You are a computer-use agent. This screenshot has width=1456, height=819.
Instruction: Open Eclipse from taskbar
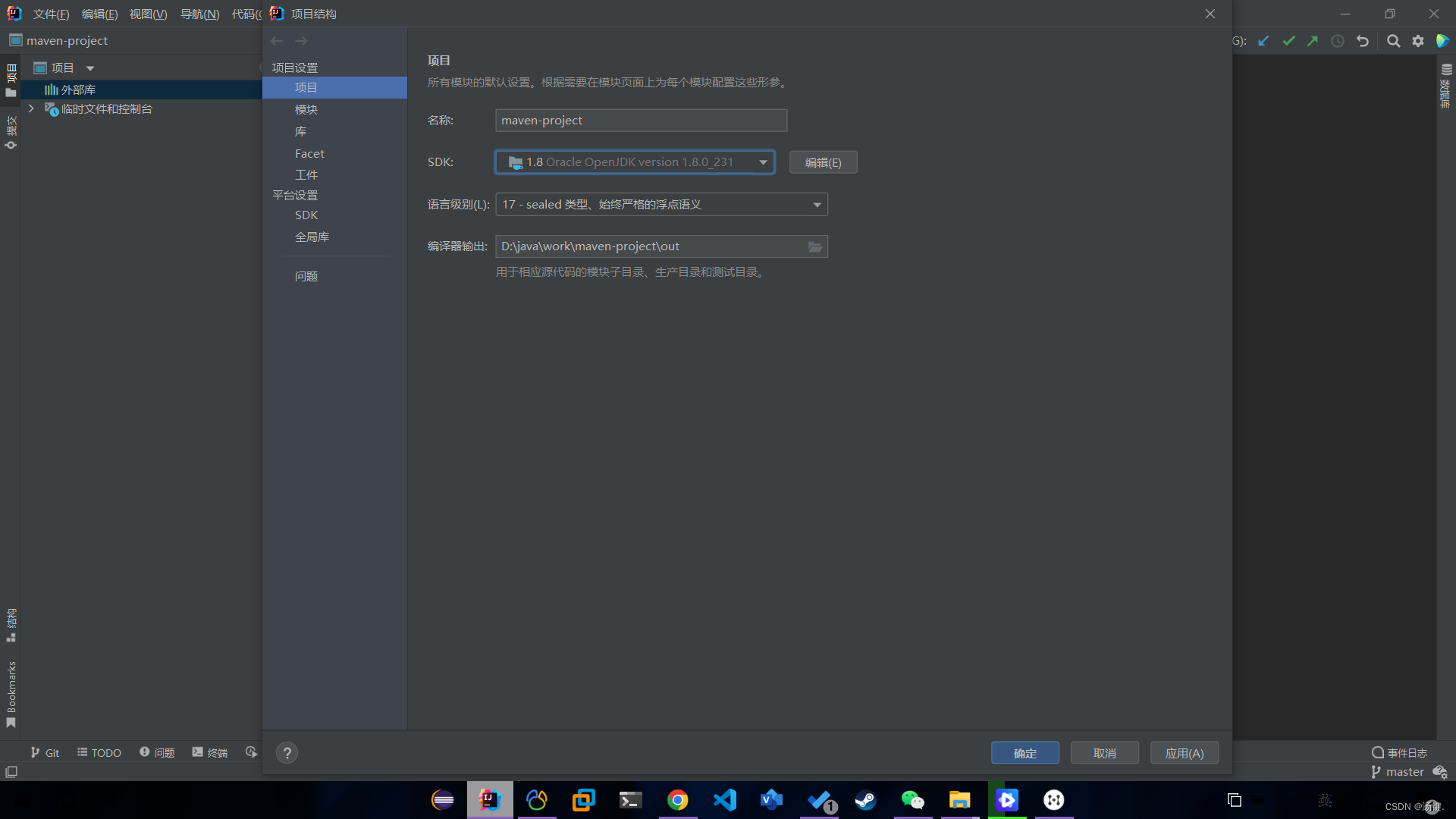pyautogui.click(x=443, y=800)
